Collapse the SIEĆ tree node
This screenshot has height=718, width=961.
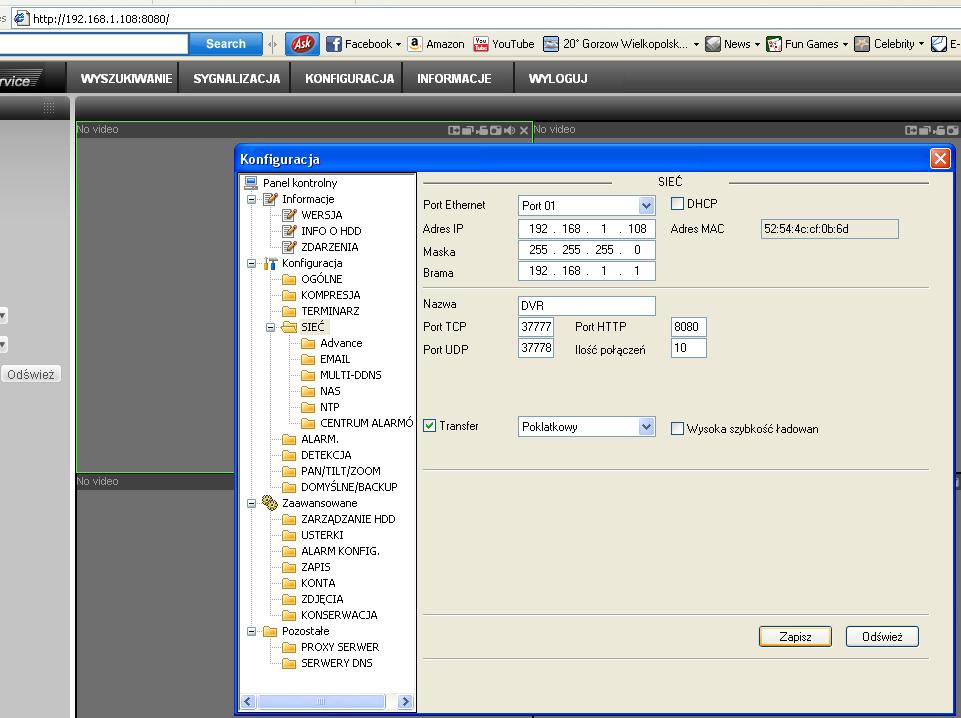(270, 328)
